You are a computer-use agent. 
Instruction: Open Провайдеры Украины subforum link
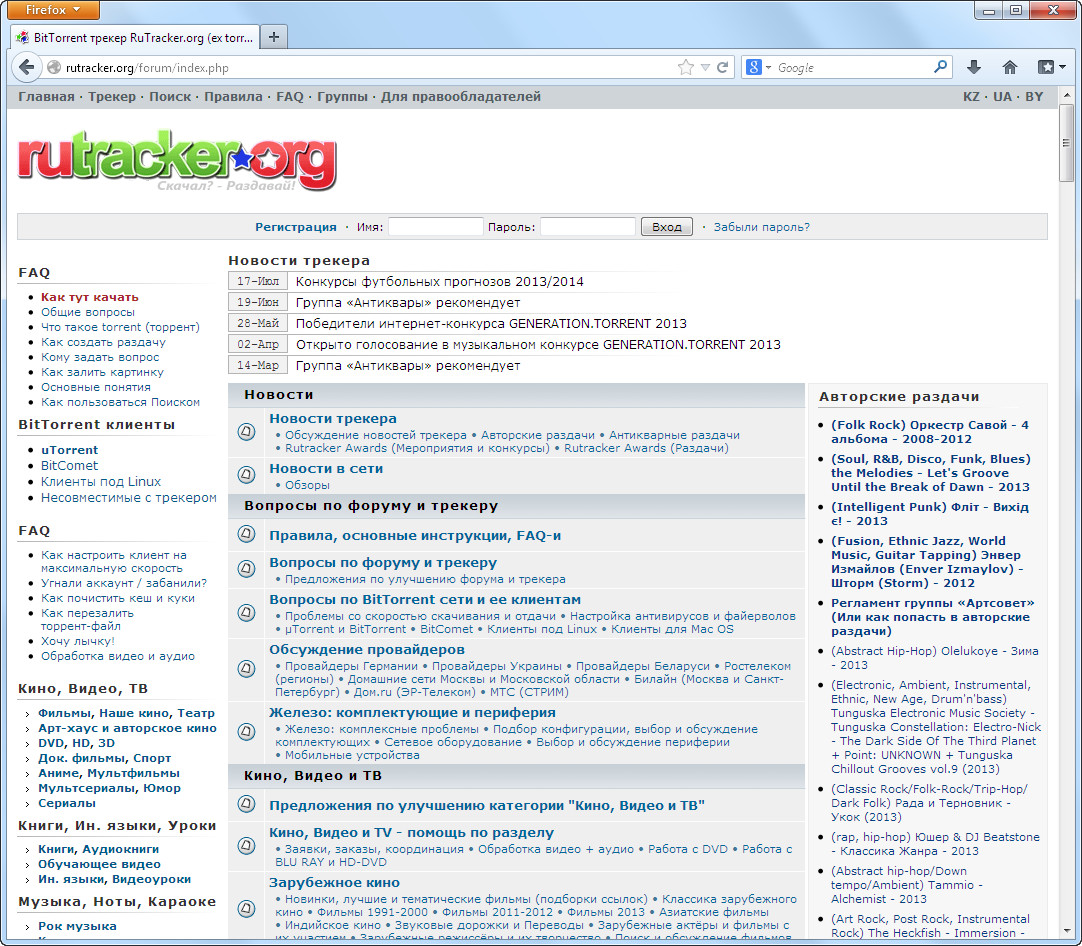pyautogui.click(x=497, y=666)
